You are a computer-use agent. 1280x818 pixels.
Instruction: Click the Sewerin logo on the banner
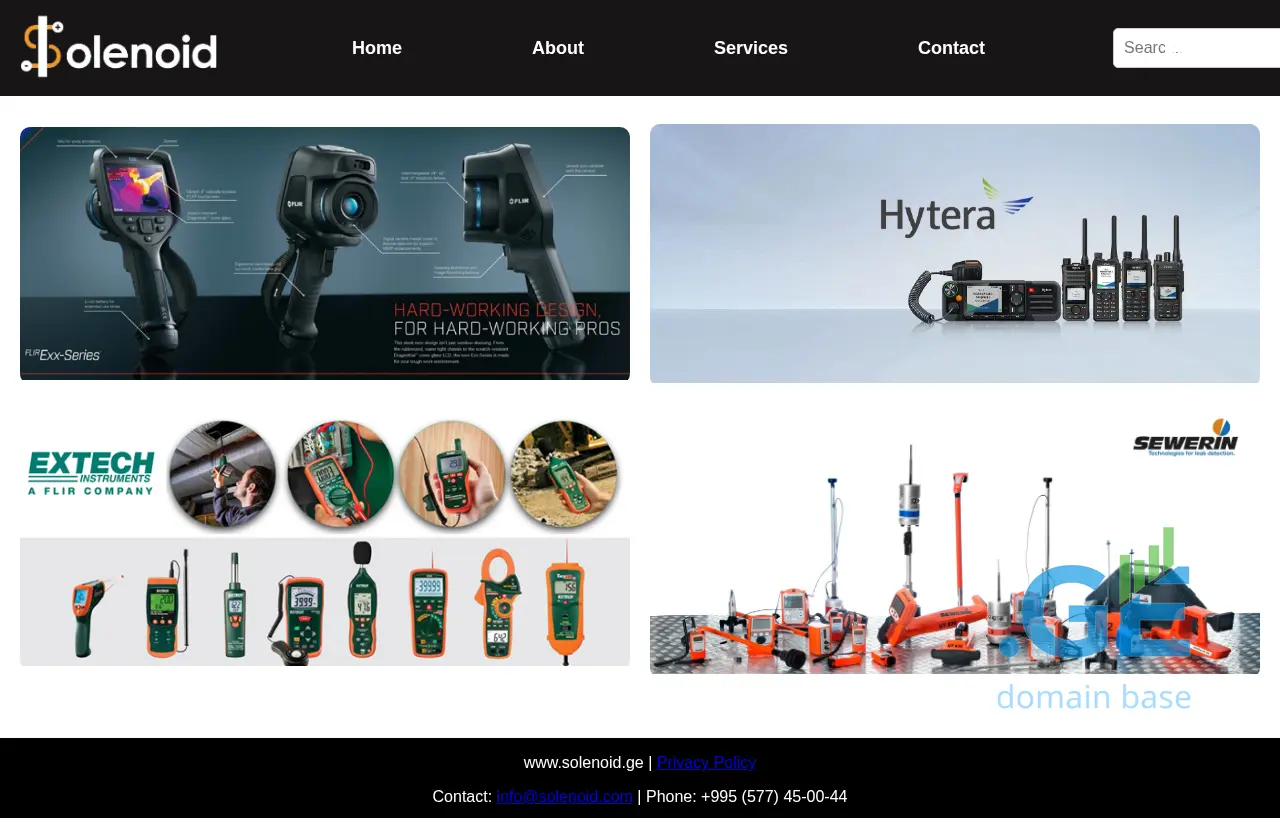pos(1185,437)
